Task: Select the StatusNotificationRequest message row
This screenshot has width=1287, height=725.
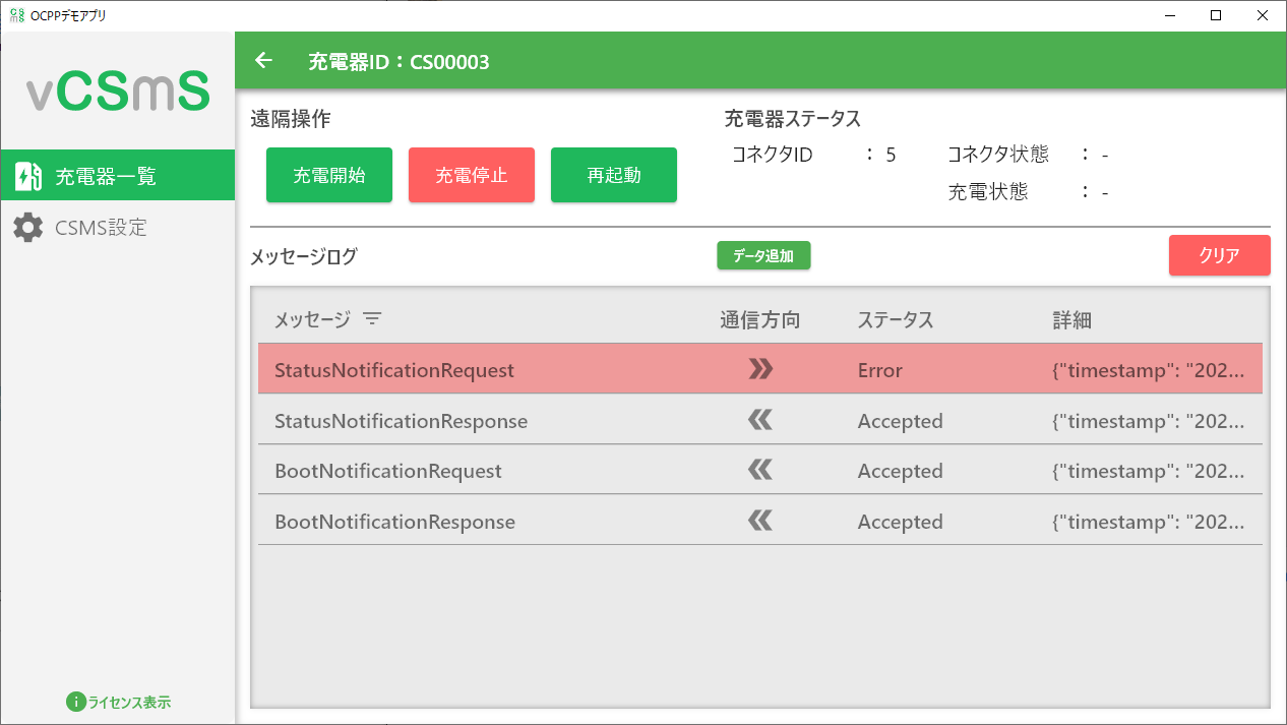Action: point(760,369)
